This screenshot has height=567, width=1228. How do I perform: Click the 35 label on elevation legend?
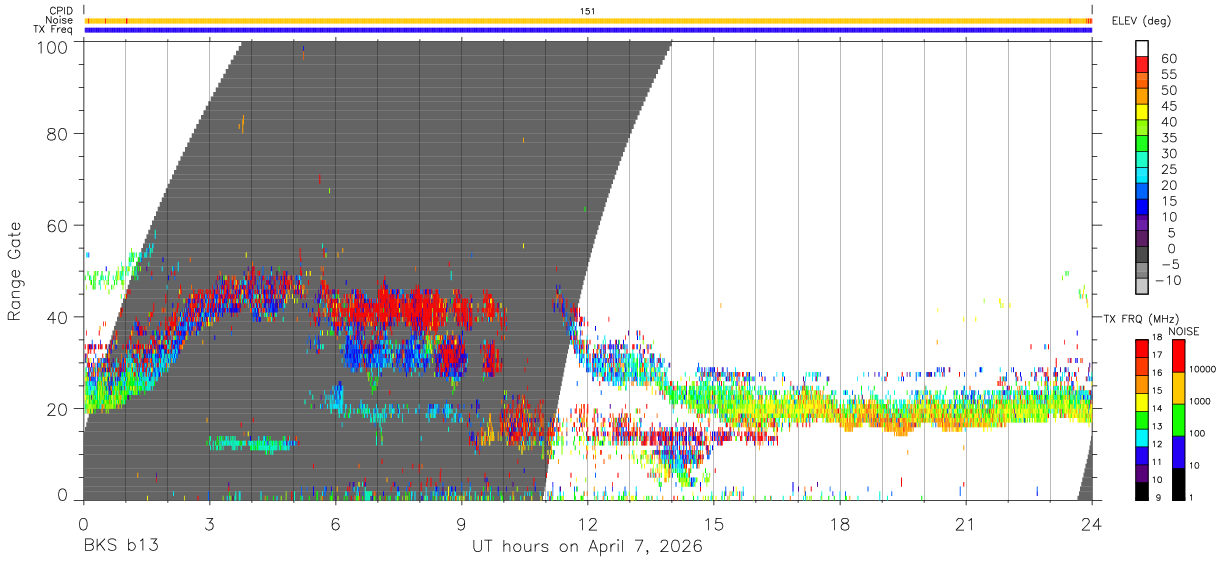point(1167,137)
